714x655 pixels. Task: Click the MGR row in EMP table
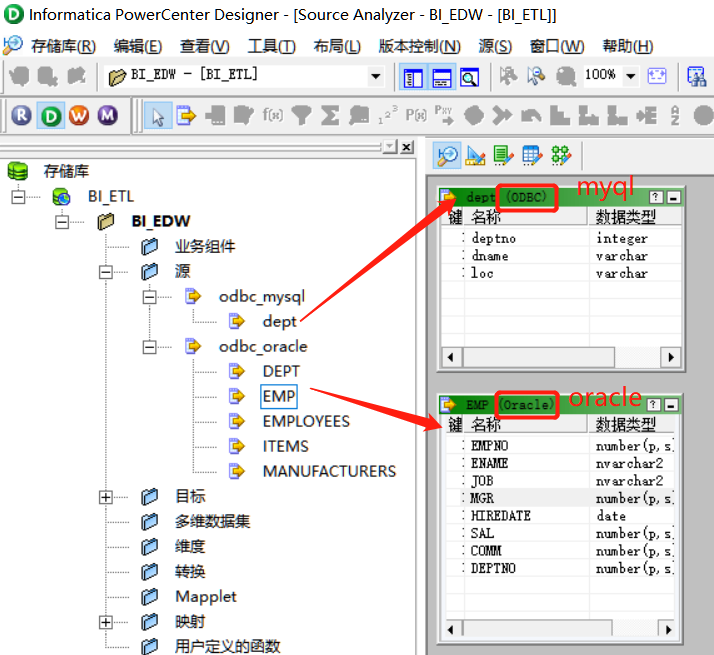tap(560, 498)
